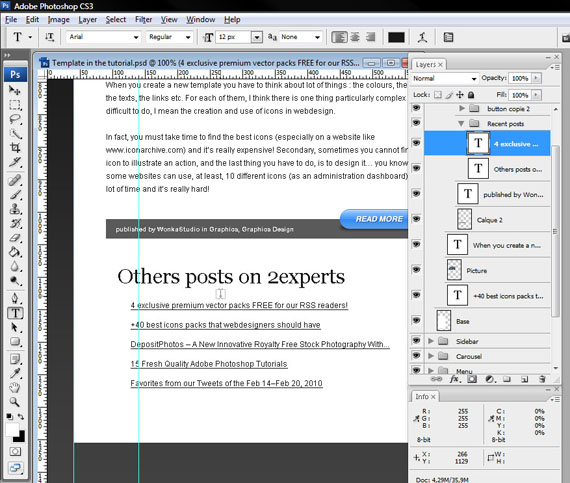This screenshot has height=483, width=570.
Task: Toggle the Lock all padlock icon
Action: [x=471, y=95]
